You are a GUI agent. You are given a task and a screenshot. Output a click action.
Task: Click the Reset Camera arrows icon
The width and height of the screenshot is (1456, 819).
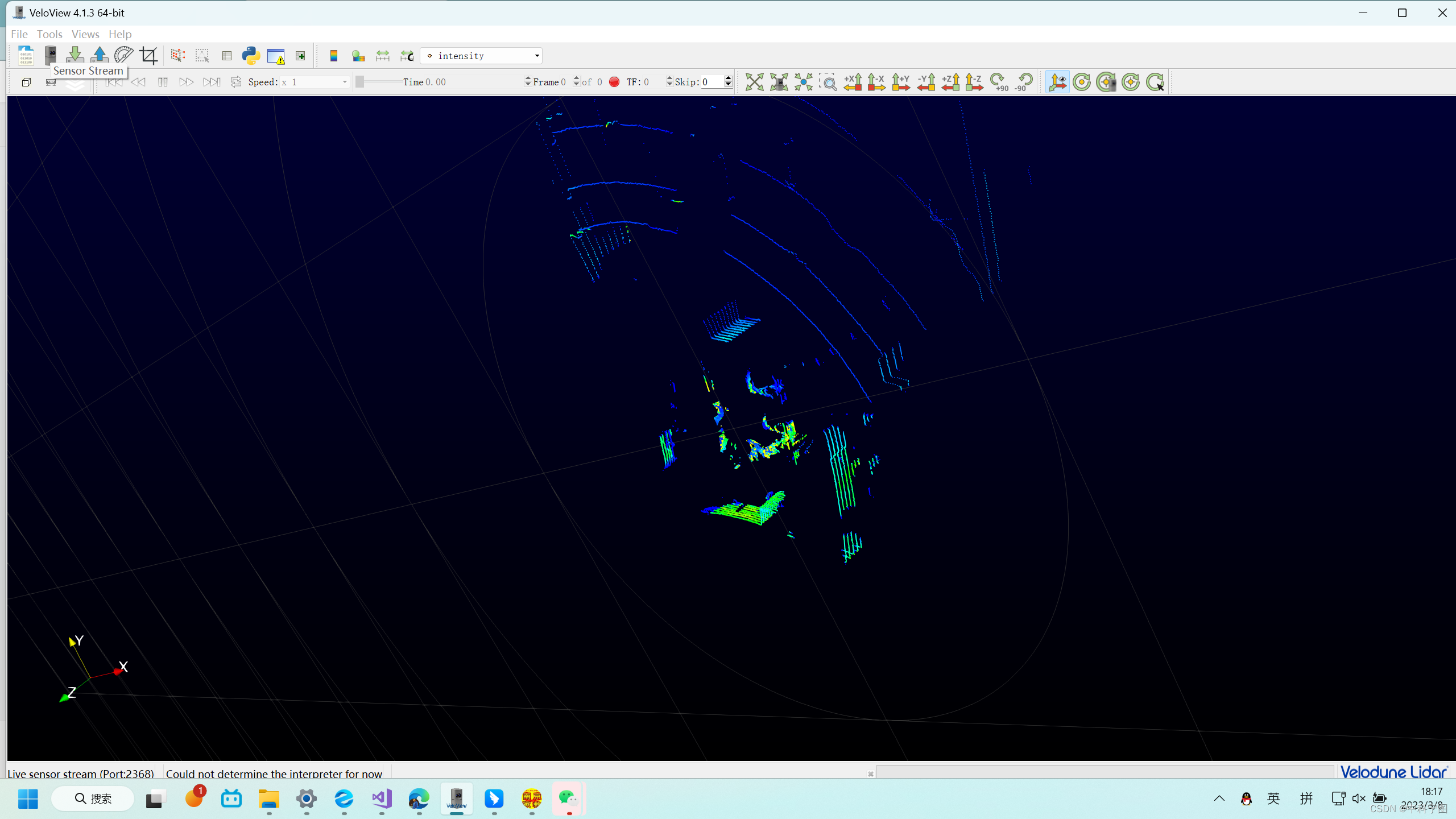click(754, 82)
